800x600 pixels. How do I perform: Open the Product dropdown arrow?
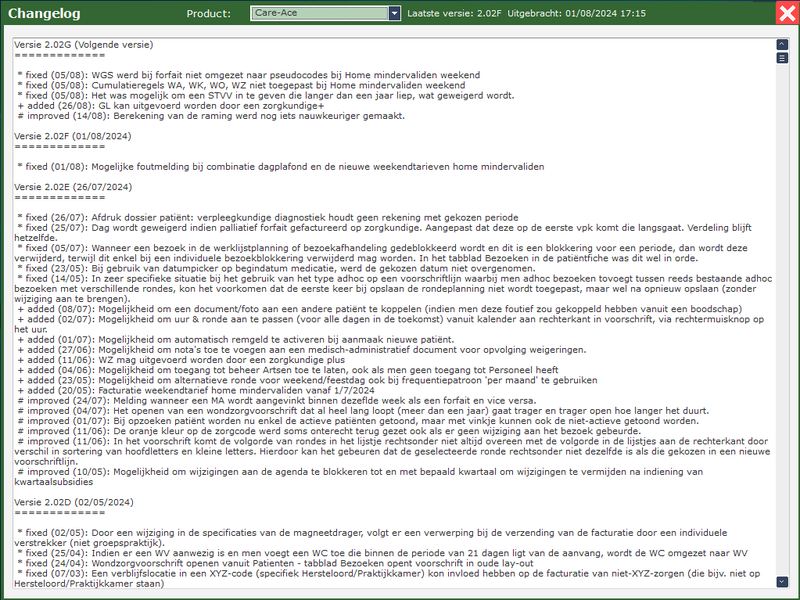(394, 13)
